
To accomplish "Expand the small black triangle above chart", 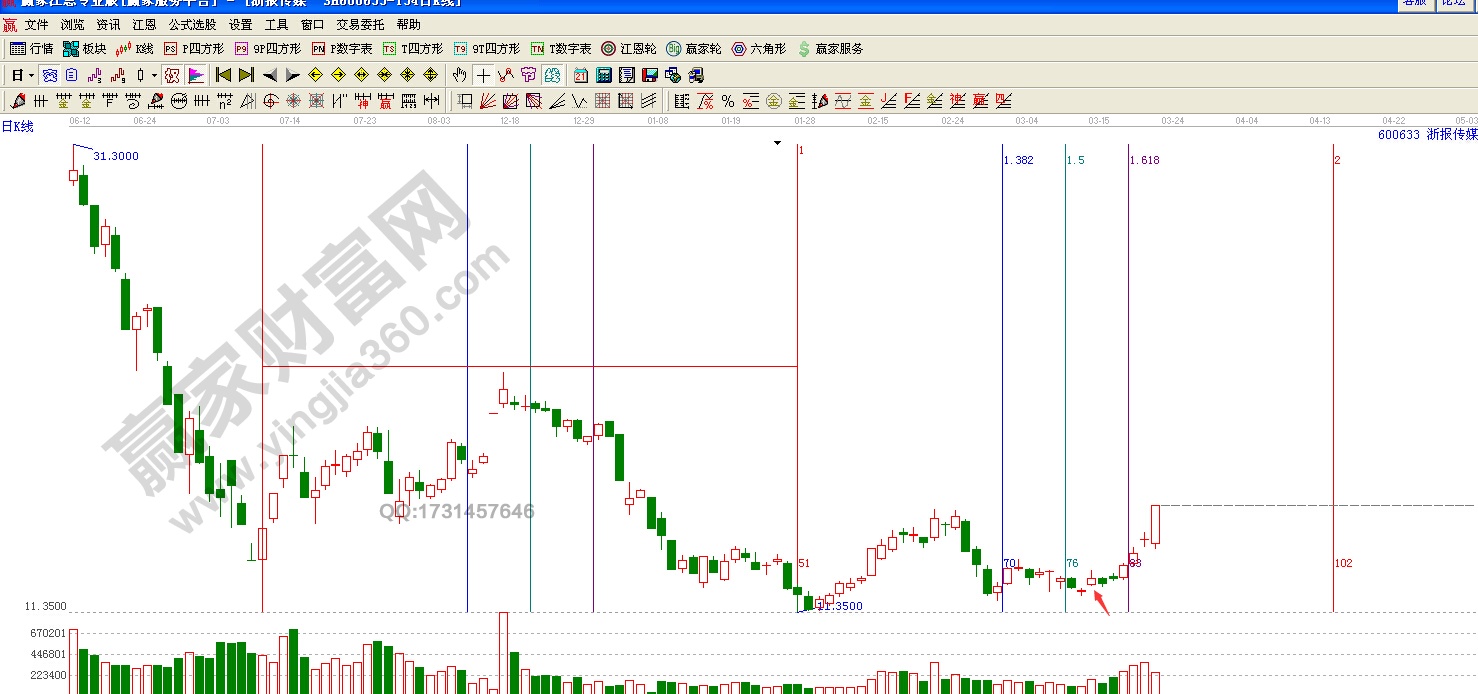I will coord(777,143).
